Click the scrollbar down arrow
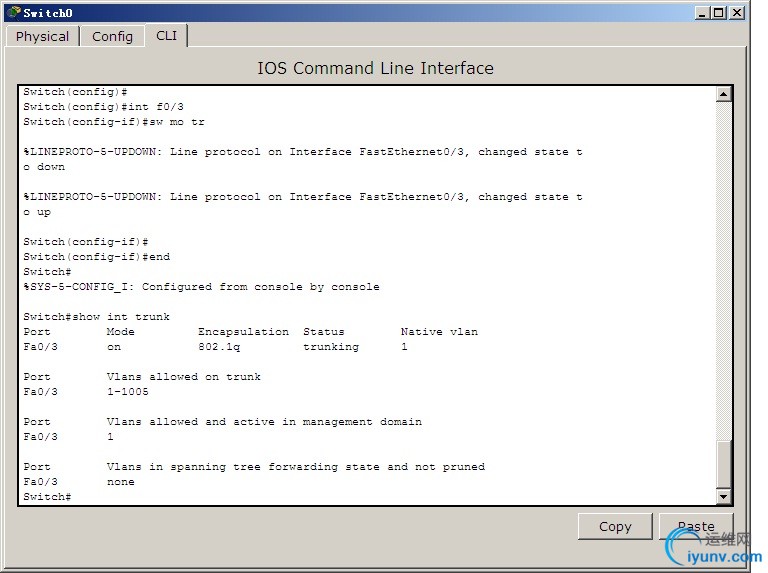 723,496
